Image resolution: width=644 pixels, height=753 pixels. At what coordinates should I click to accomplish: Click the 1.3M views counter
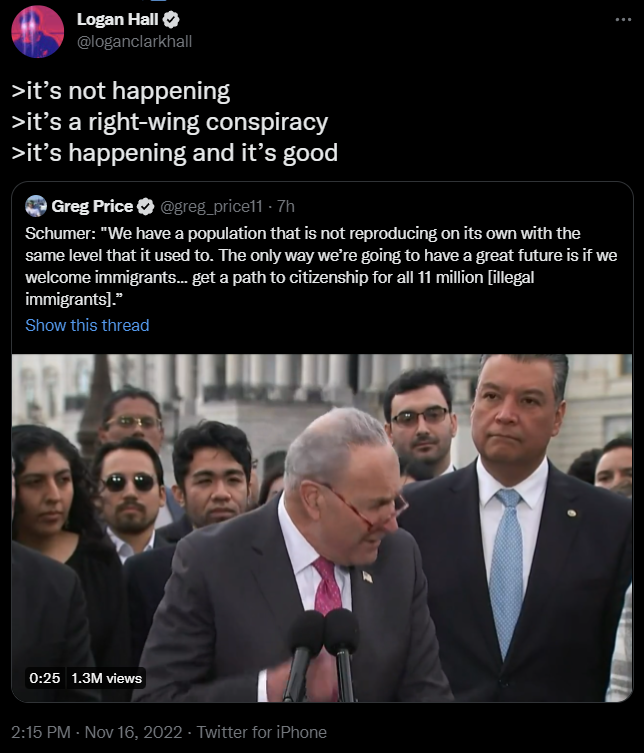point(106,678)
